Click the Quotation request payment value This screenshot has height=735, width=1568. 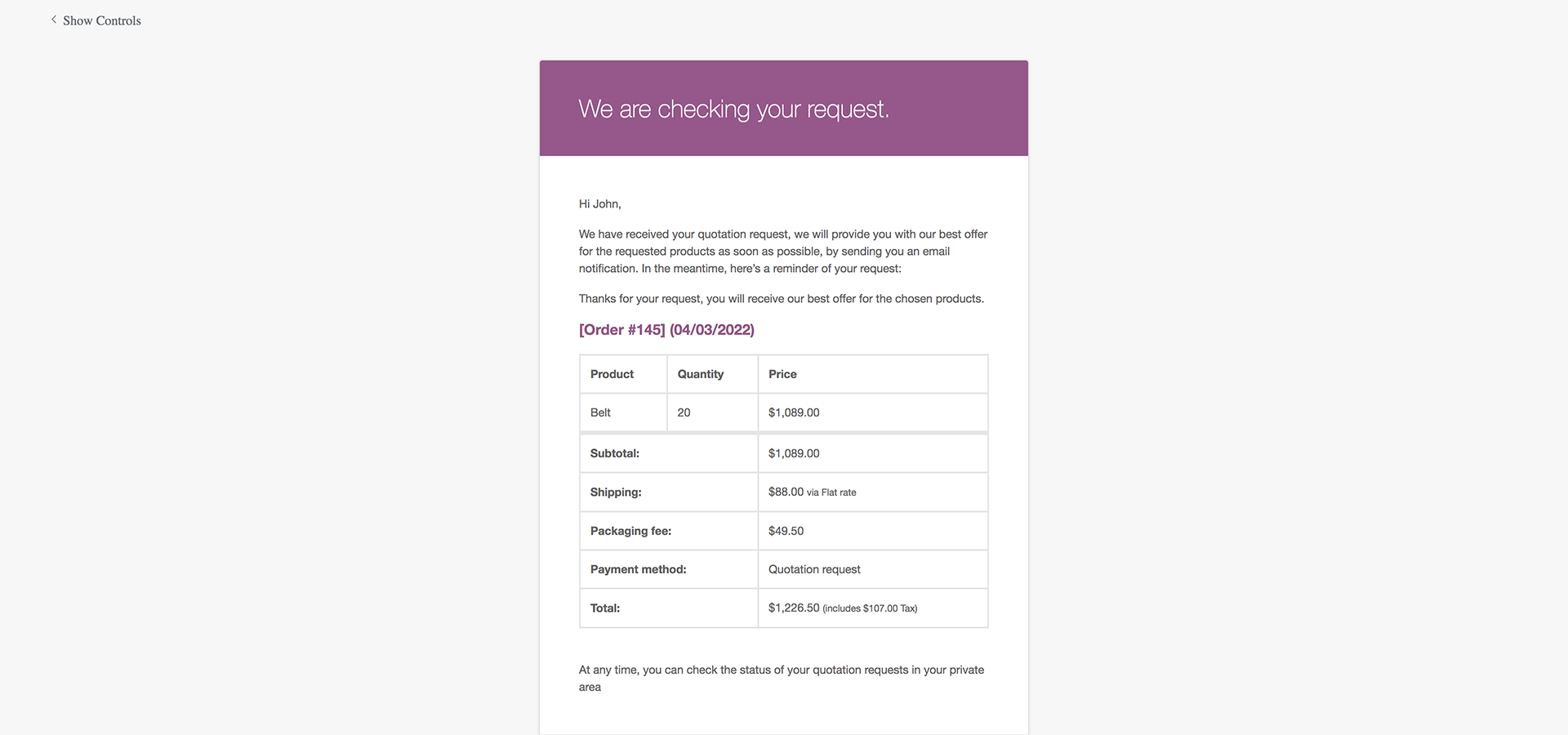click(814, 569)
